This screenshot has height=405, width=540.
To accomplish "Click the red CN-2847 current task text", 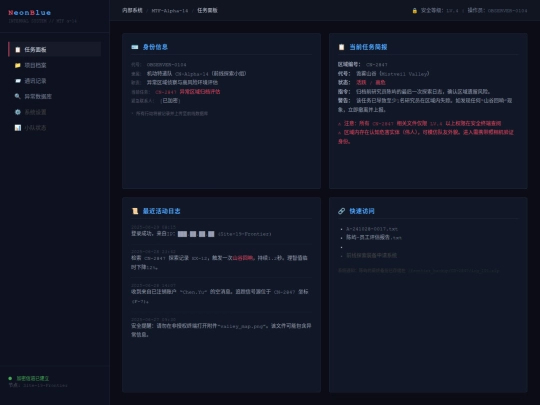I will 188,92.
